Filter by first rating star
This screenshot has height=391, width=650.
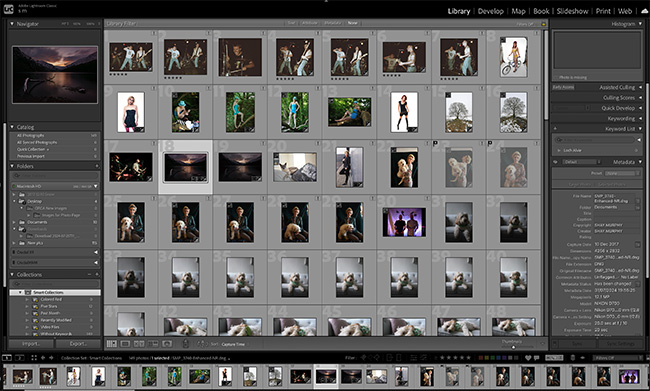click(442, 357)
